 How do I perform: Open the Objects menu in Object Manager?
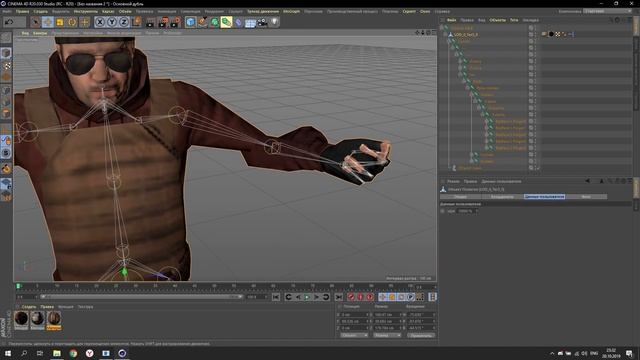(x=497, y=20)
